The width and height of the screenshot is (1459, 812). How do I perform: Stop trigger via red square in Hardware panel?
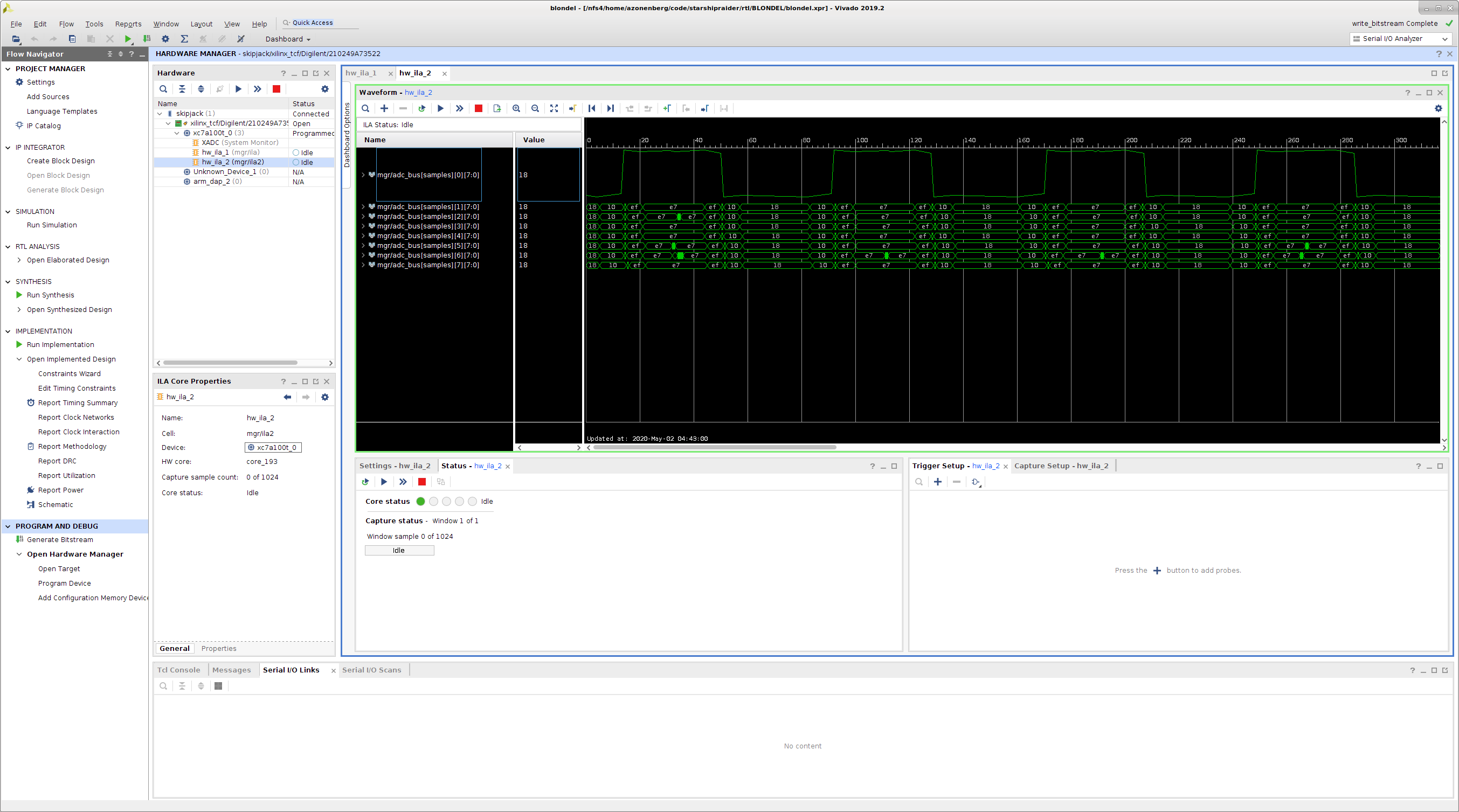[276, 89]
